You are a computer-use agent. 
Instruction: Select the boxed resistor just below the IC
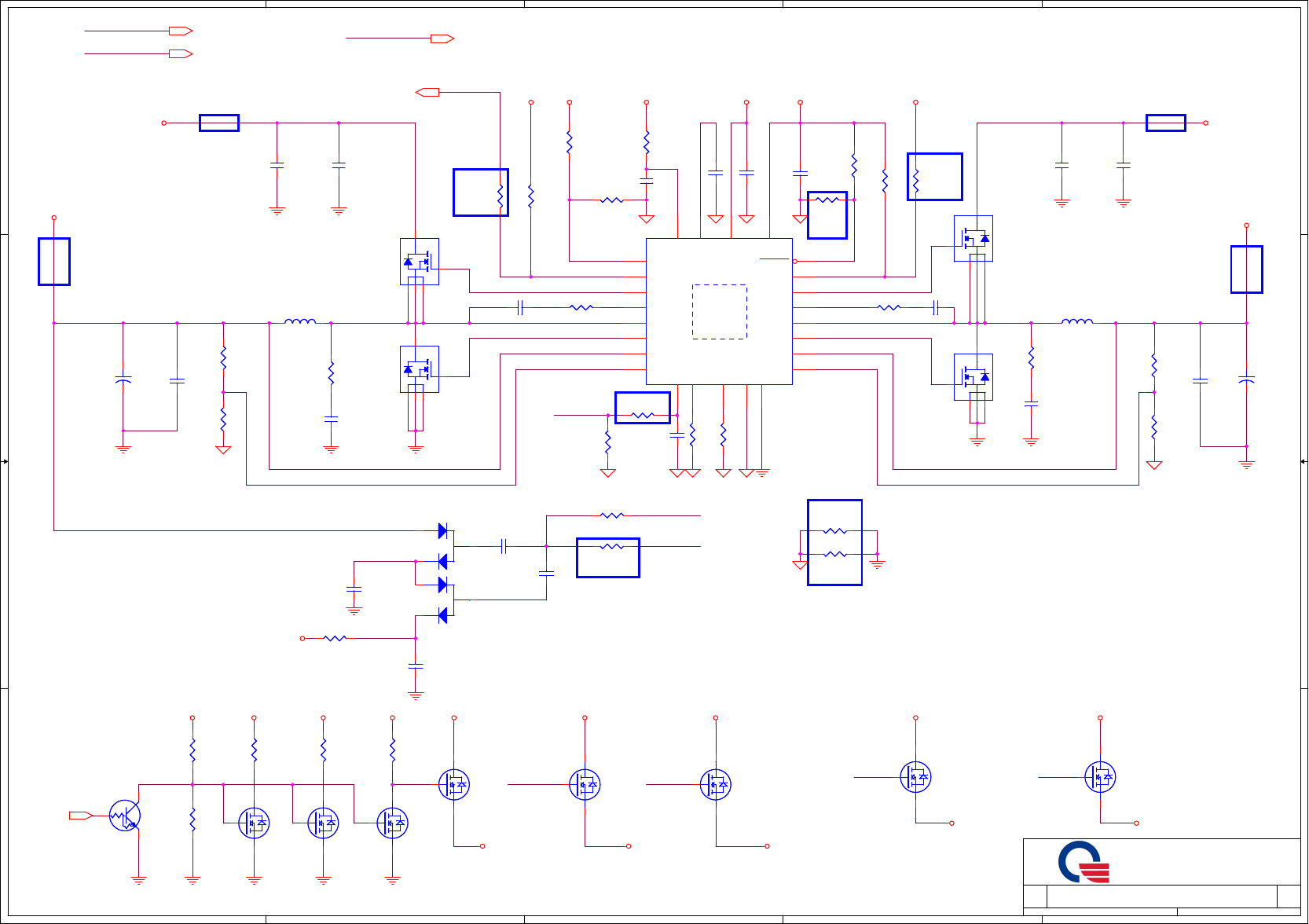coord(643,408)
